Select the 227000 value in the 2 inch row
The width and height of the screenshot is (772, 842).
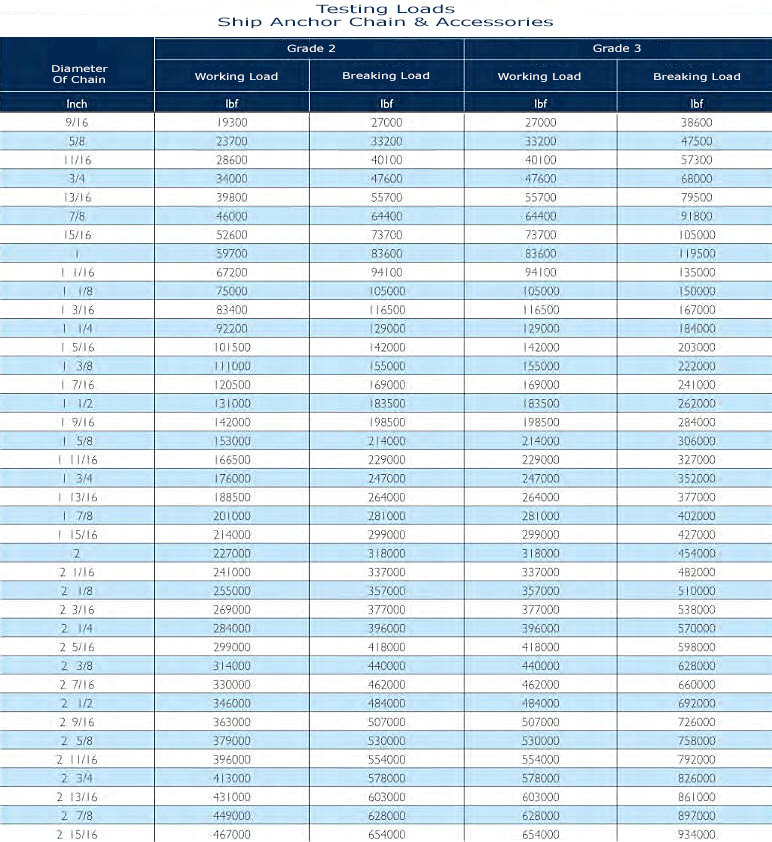pyautogui.click(x=232, y=553)
